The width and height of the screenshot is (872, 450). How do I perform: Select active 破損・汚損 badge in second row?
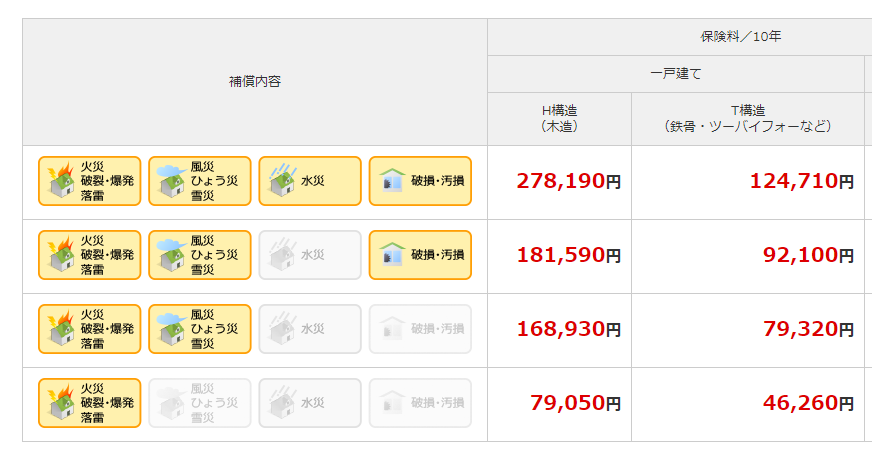420,255
